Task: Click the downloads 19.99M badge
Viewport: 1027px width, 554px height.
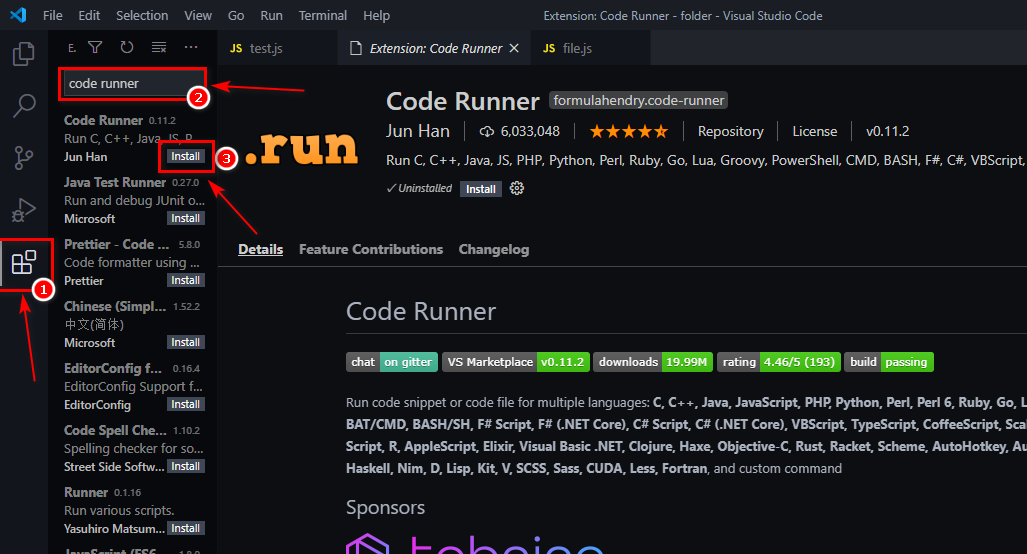Action: coord(652,362)
